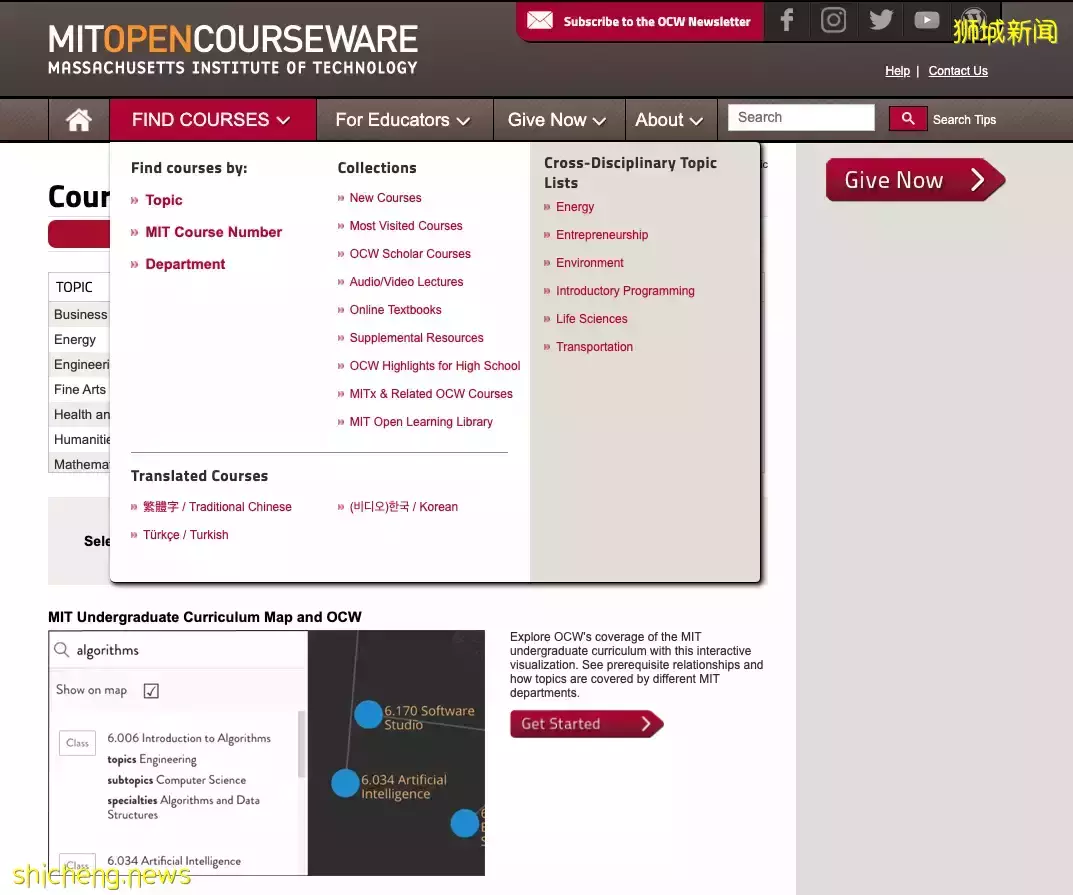
Task: Click the curriculum map list scrollbar
Action: click(302, 745)
